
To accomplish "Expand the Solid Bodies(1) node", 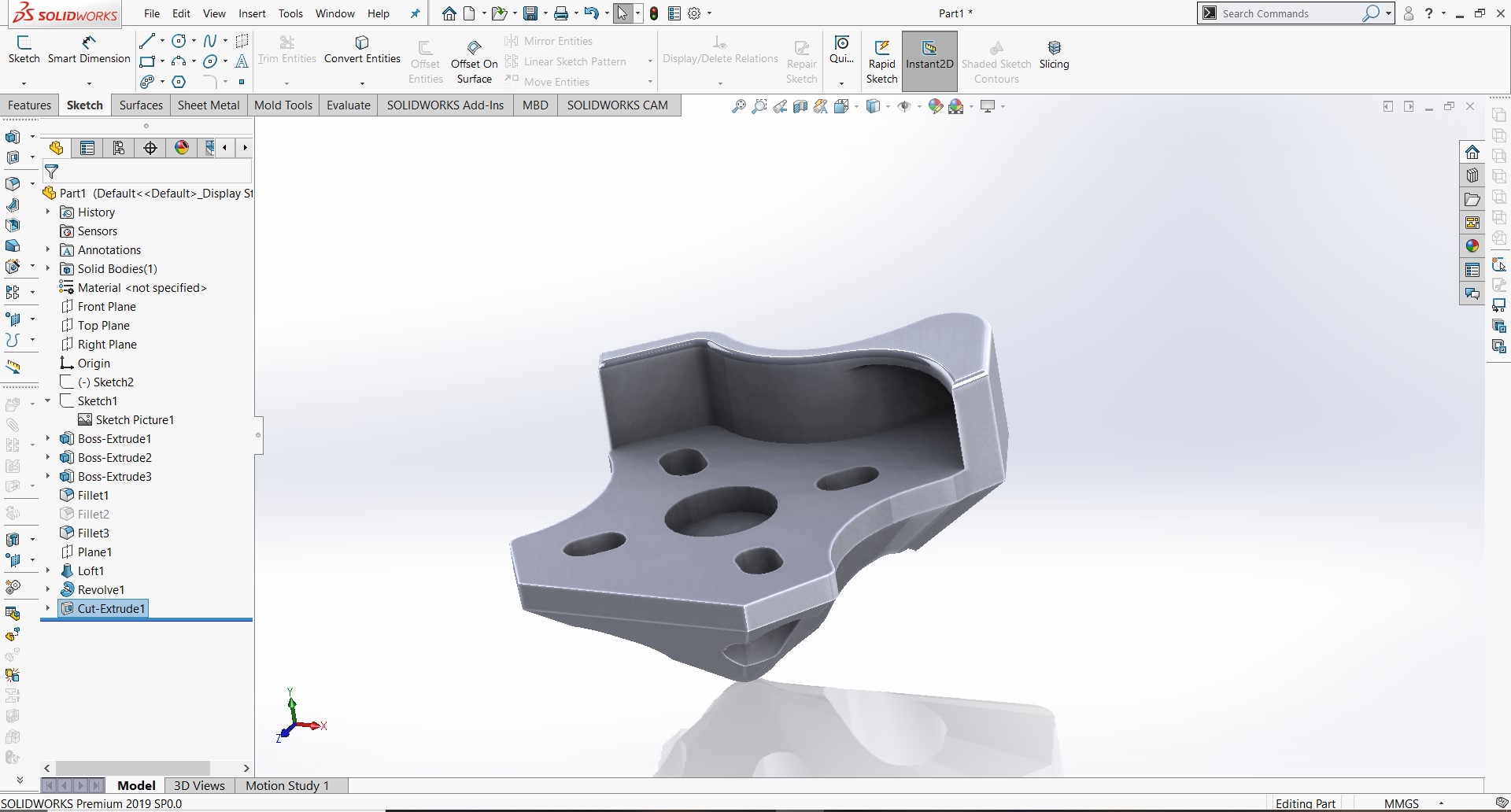I will [x=48, y=269].
